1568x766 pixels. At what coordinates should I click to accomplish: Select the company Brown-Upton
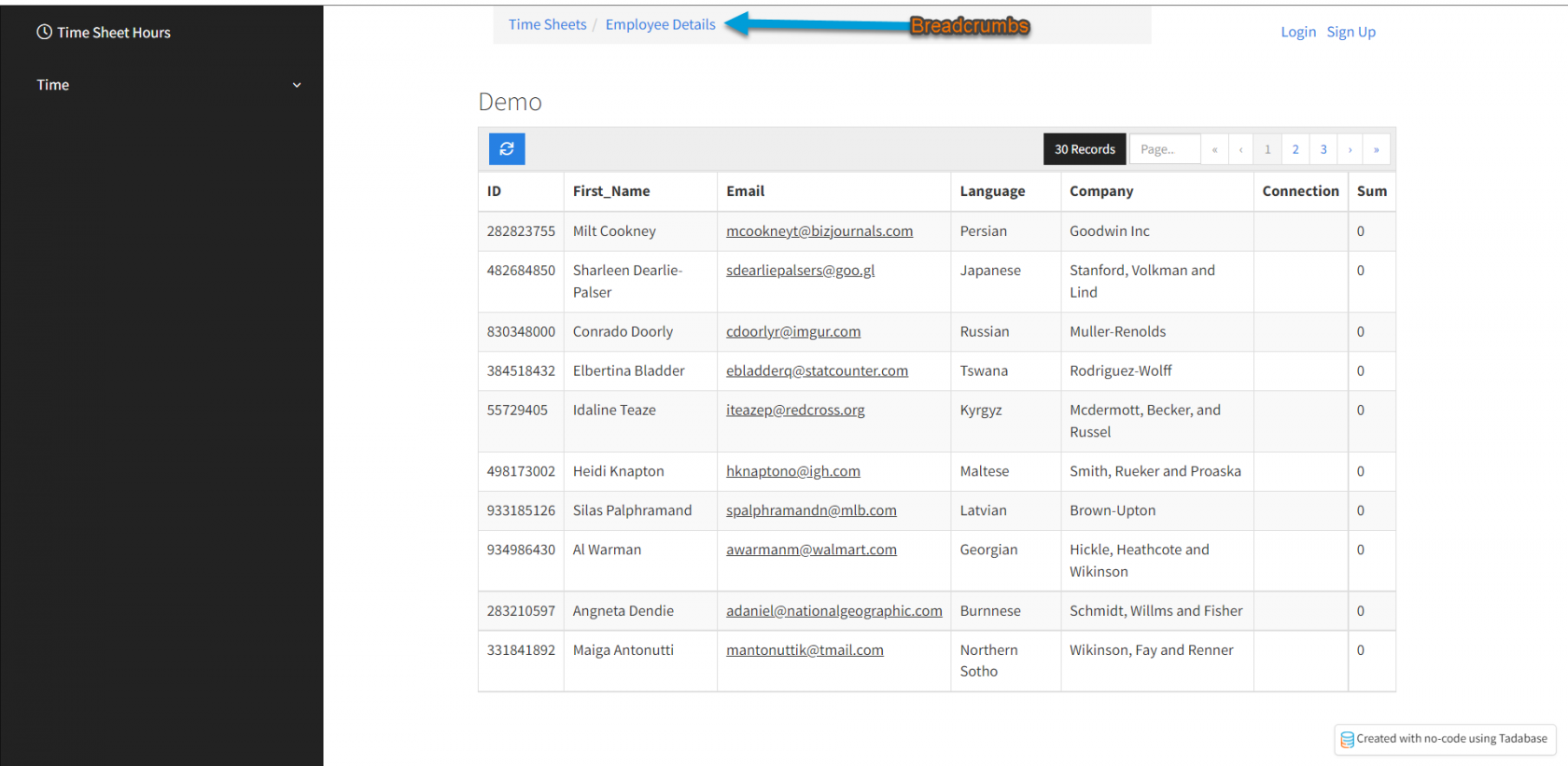point(1113,511)
